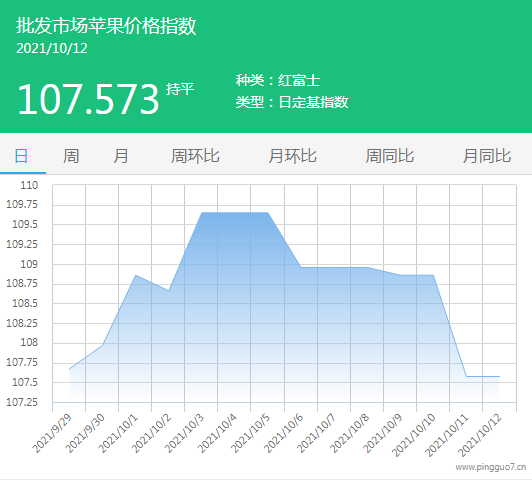This screenshot has height=480, width=532.
Task: Click the www.pingguo7.cn watermark link
Action: tap(491, 467)
